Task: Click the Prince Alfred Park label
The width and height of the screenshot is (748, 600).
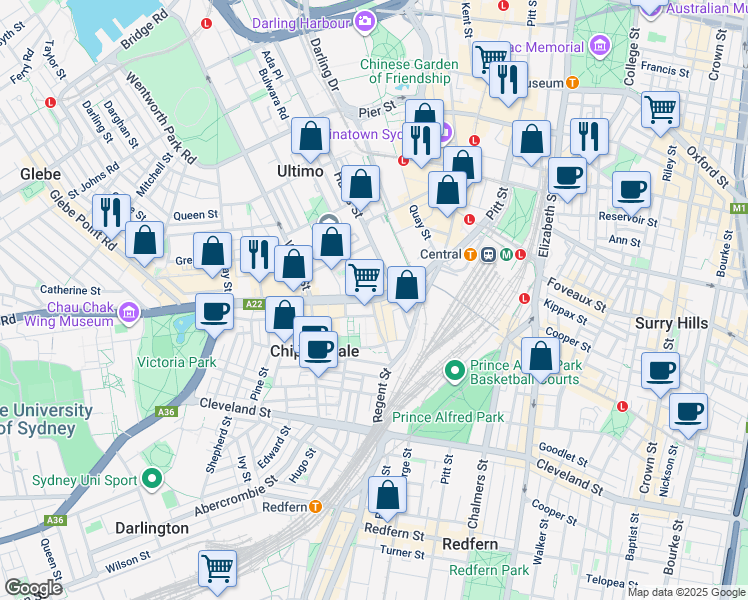Action: point(448,417)
